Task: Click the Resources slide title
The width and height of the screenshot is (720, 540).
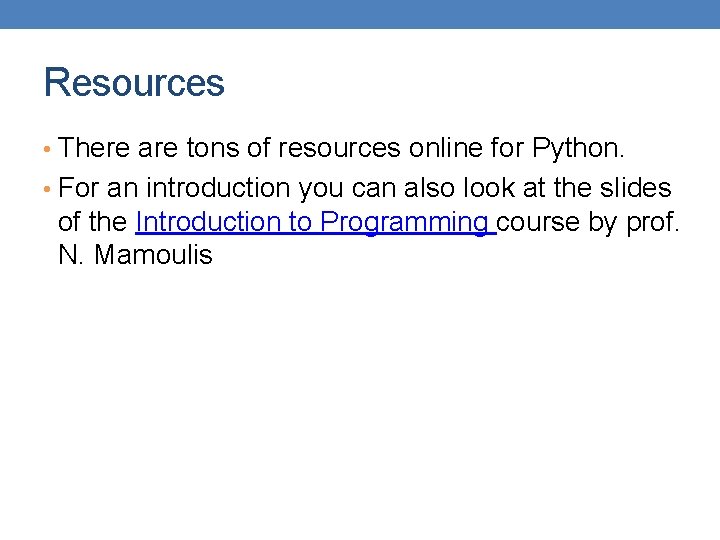Action: (134, 83)
